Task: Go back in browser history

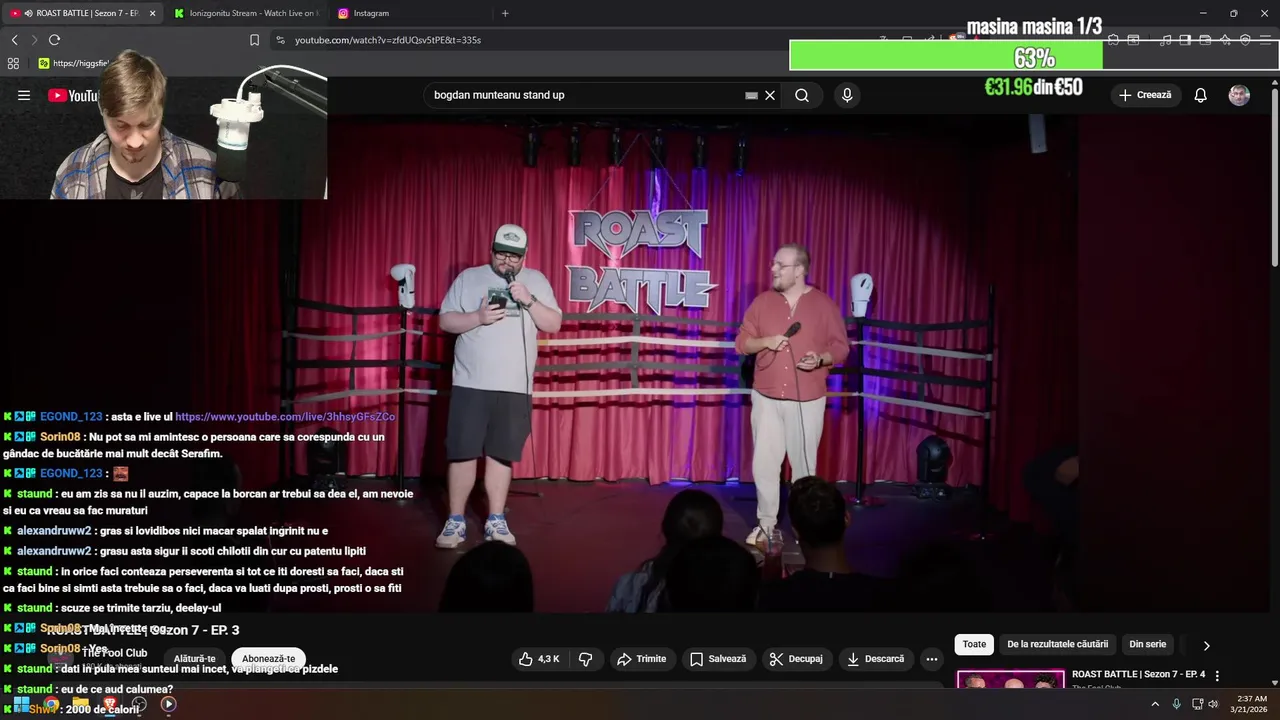Action: [14, 40]
